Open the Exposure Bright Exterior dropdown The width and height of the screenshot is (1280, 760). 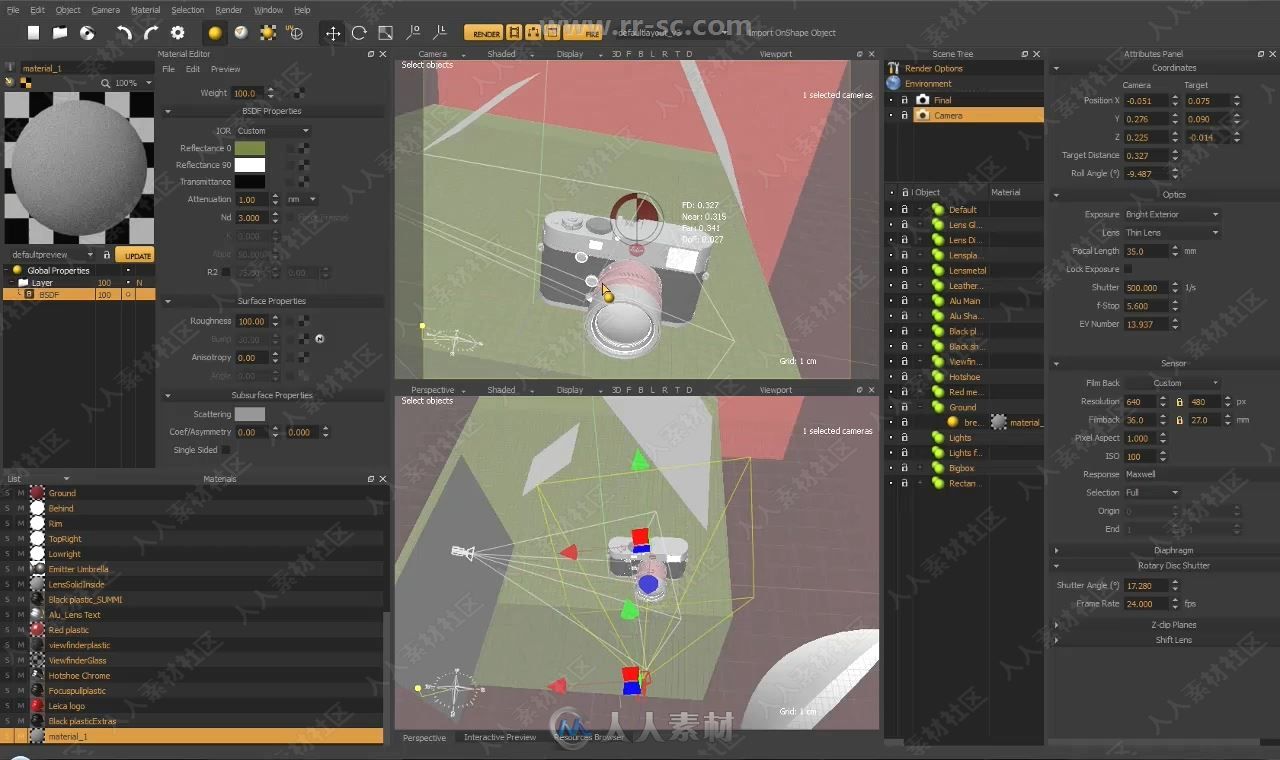coord(1172,214)
